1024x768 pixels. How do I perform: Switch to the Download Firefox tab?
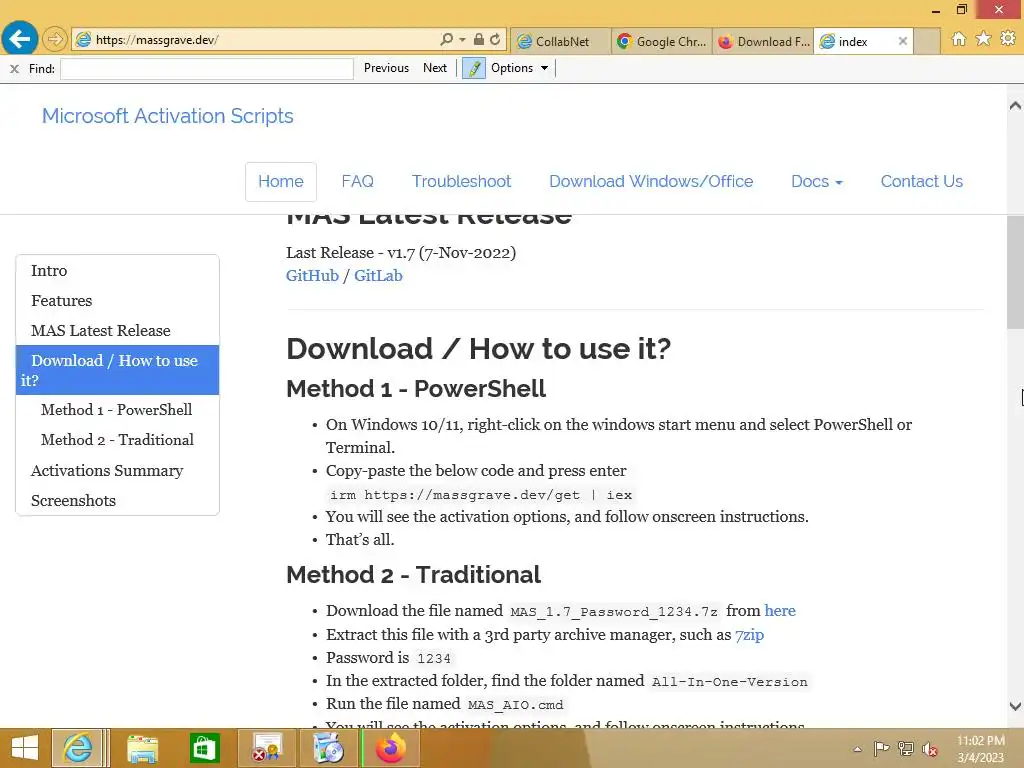click(x=763, y=41)
